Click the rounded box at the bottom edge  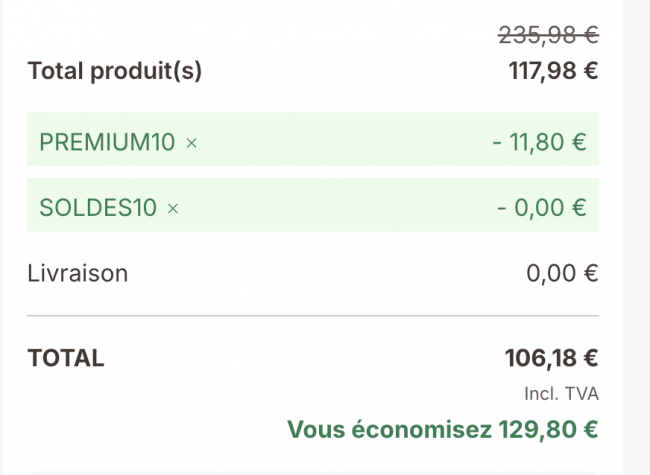click(x=313, y=473)
